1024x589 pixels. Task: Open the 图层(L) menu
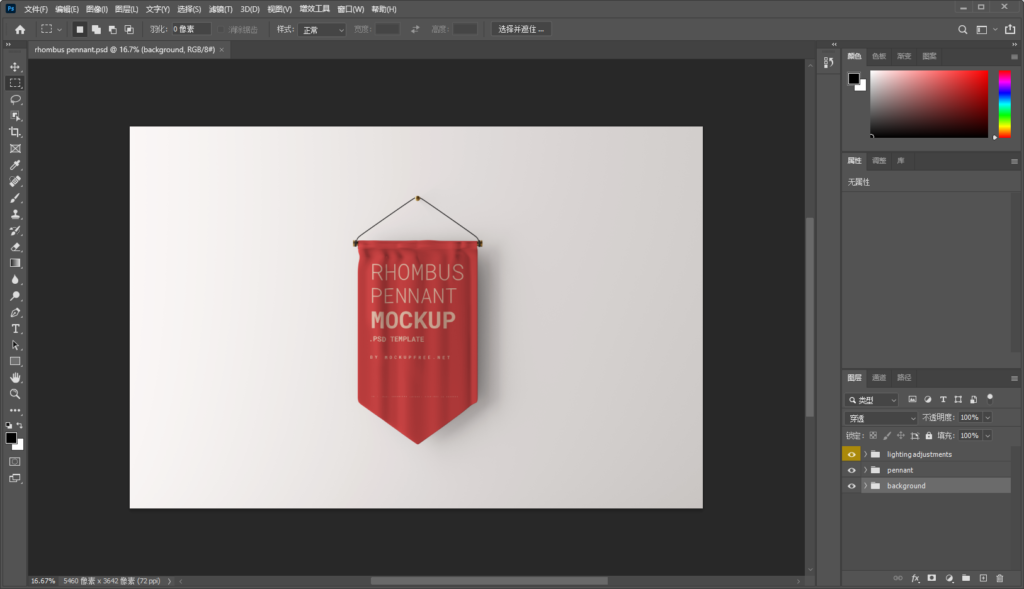click(126, 9)
